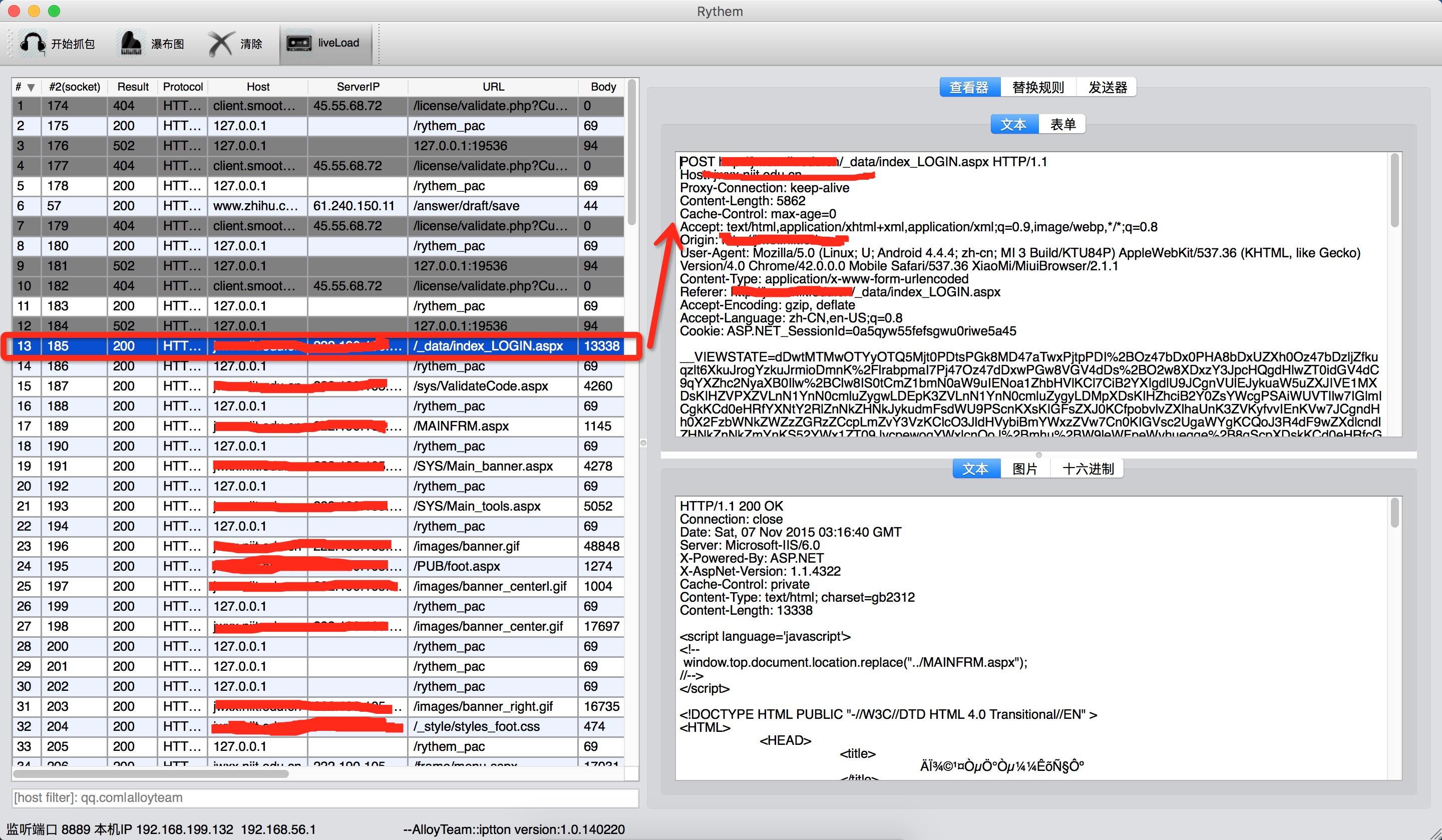Select the response 文本 tab
The width and height of the screenshot is (1442, 840).
pos(975,469)
